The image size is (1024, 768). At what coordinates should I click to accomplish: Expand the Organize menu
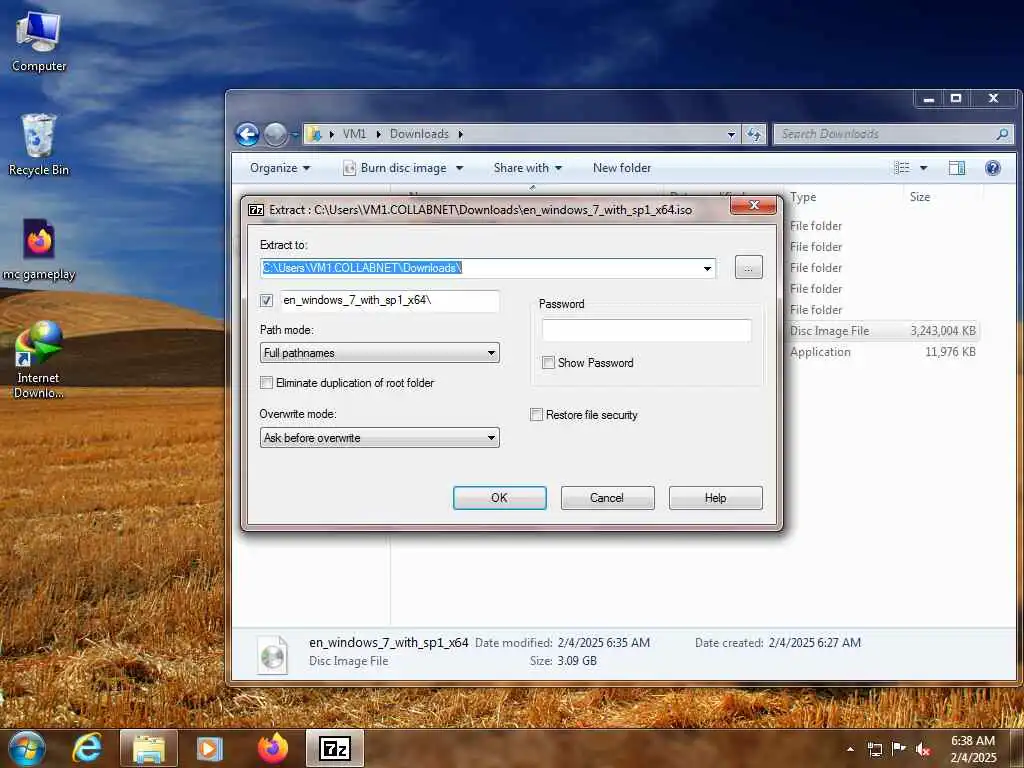click(x=280, y=168)
